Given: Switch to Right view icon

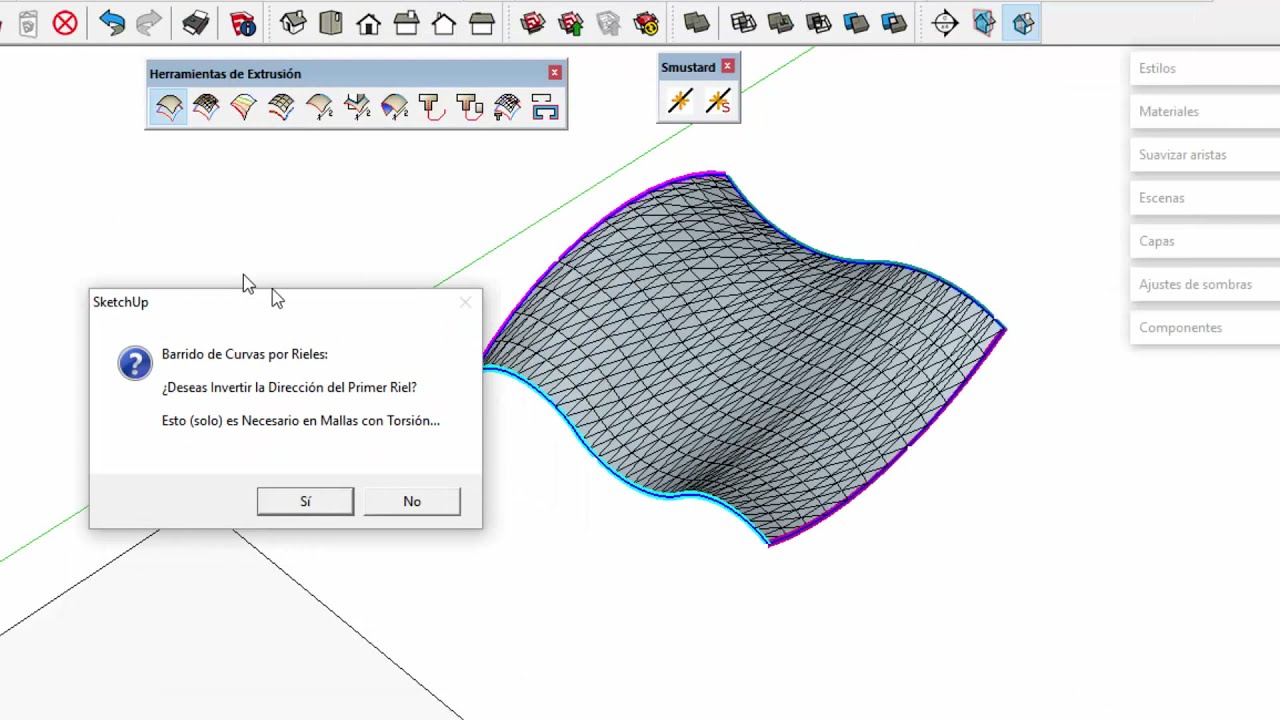Looking at the screenshot, I should click(406, 23).
